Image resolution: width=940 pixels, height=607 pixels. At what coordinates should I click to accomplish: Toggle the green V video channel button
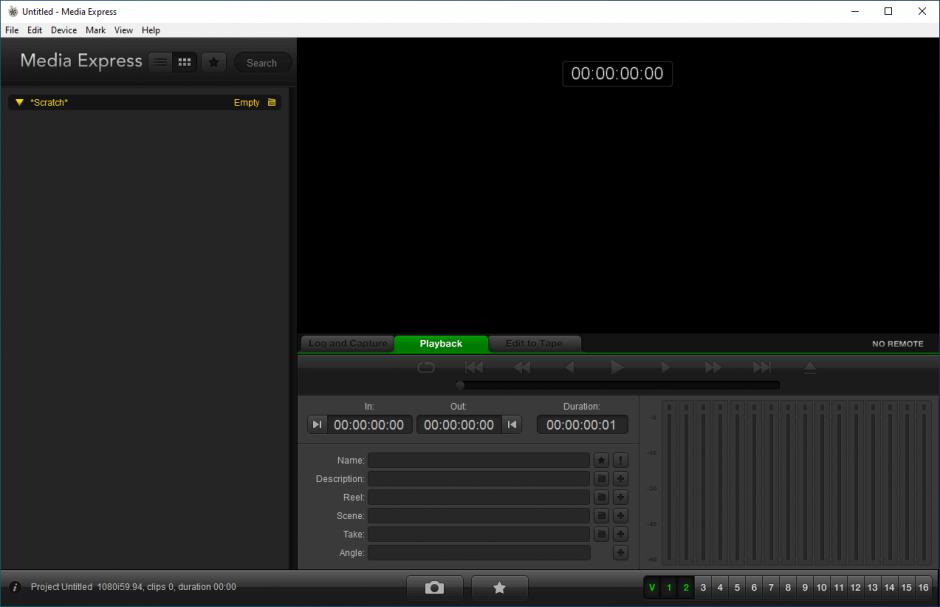pyautogui.click(x=652, y=588)
